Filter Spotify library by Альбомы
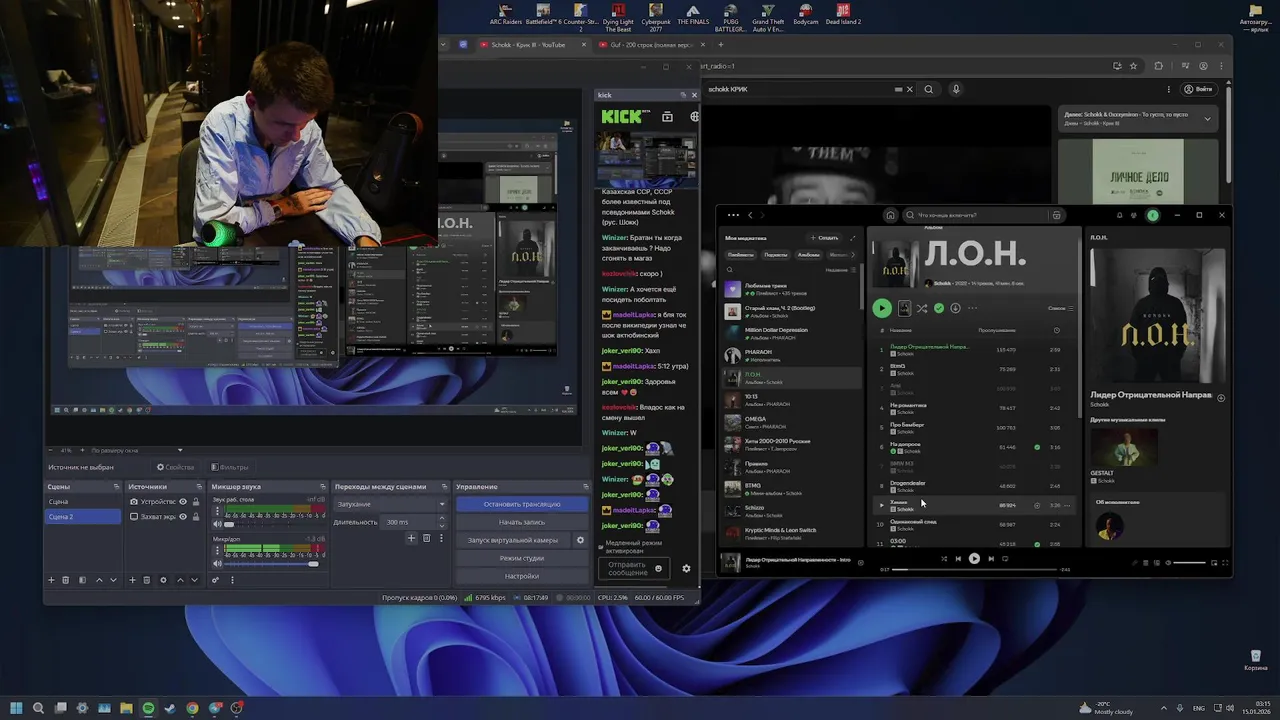 (808, 255)
